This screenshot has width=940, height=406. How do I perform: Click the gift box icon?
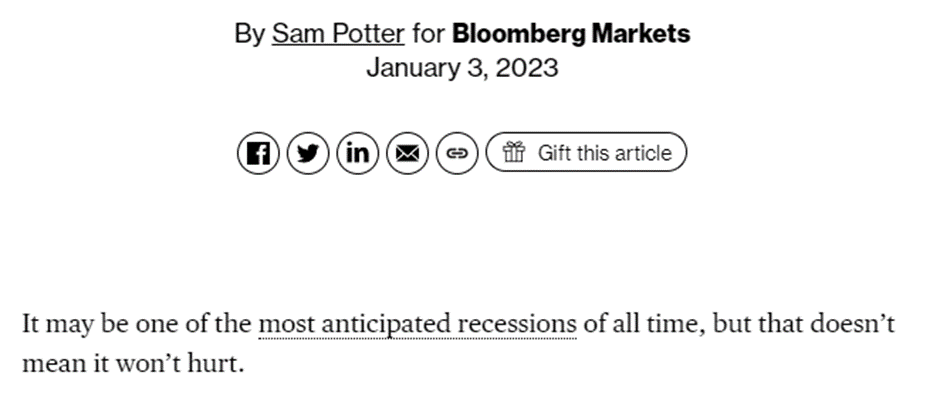coord(514,152)
